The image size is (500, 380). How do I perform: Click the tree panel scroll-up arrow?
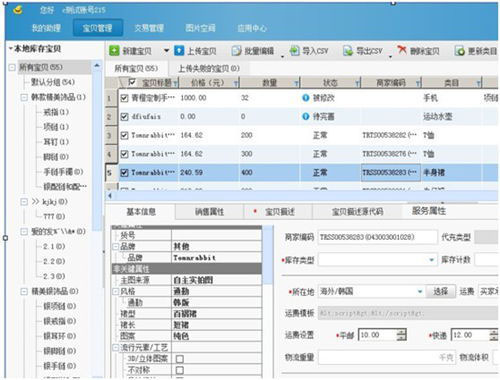[97, 66]
